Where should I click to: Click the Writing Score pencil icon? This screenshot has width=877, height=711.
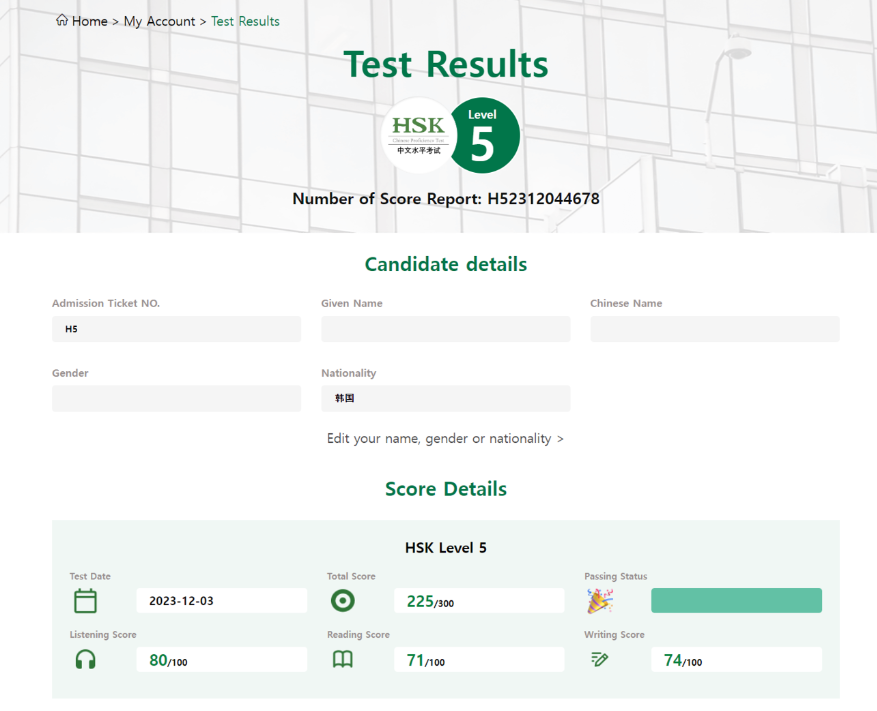pos(600,659)
